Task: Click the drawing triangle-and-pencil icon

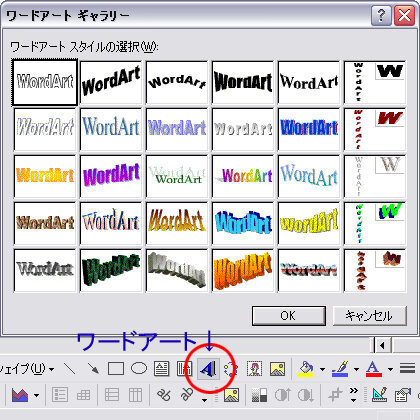Action: [x=379, y=395]
